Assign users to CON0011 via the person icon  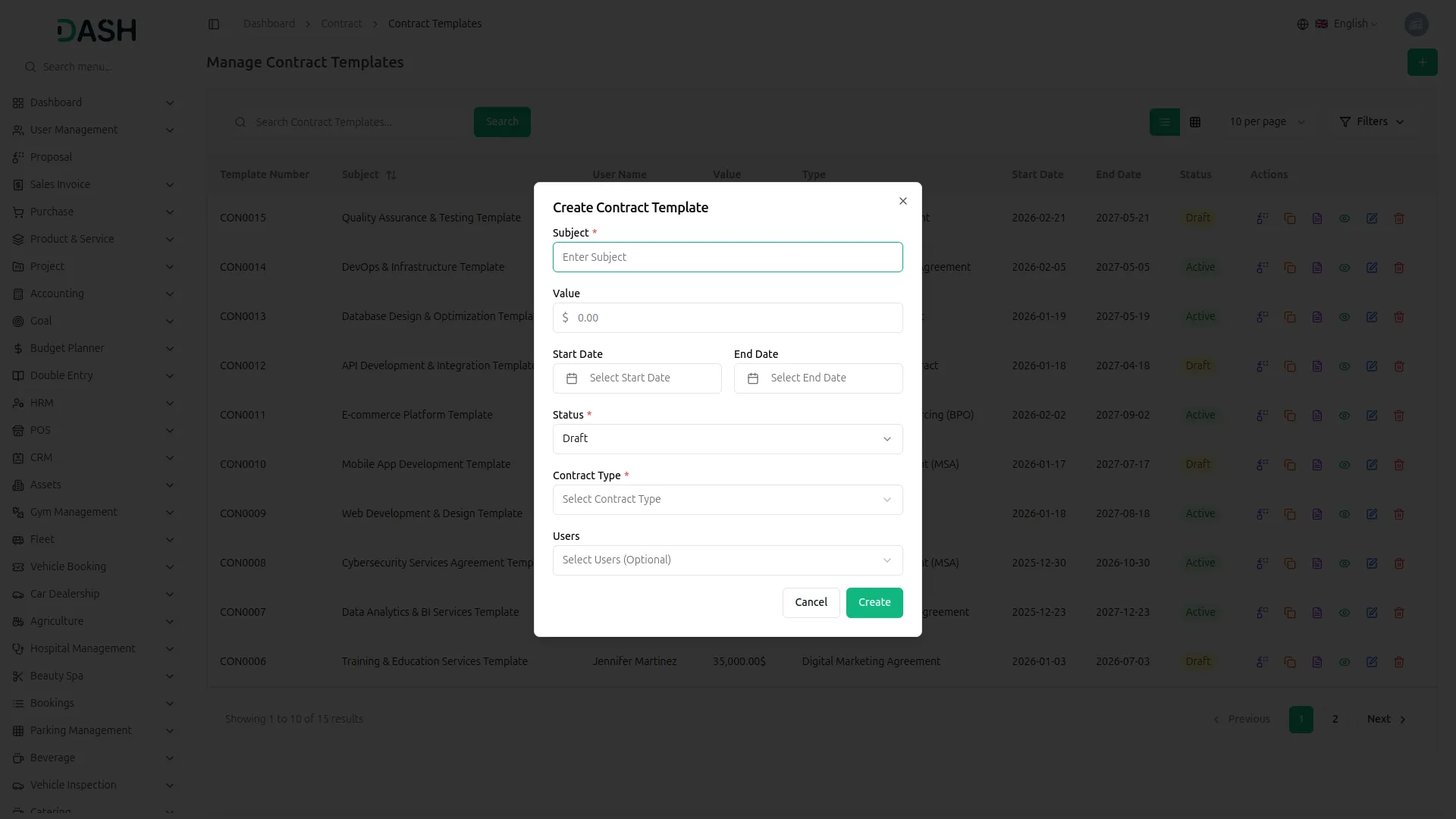tap(1262, 416)
